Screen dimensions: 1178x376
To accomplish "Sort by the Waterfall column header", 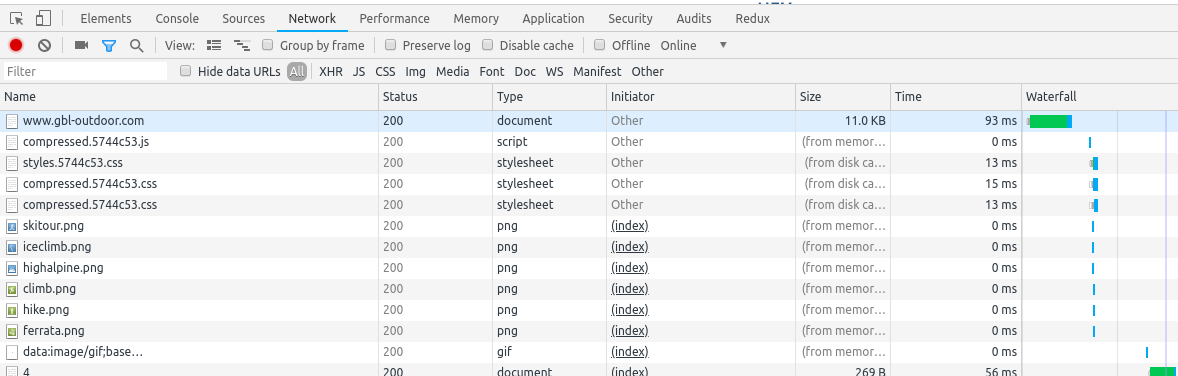I will 1100,97.
